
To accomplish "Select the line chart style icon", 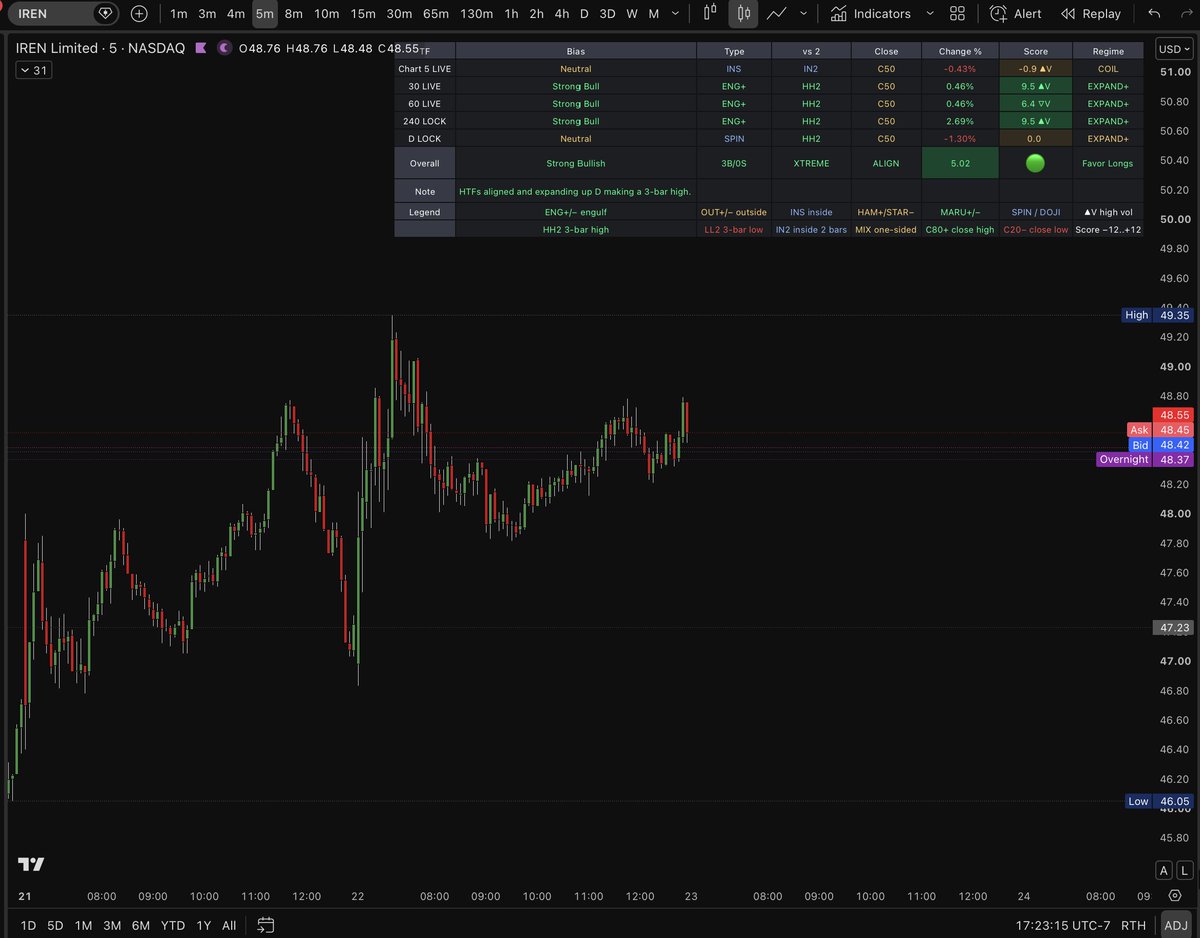I will pyautogui.click(x=776, y=14).
